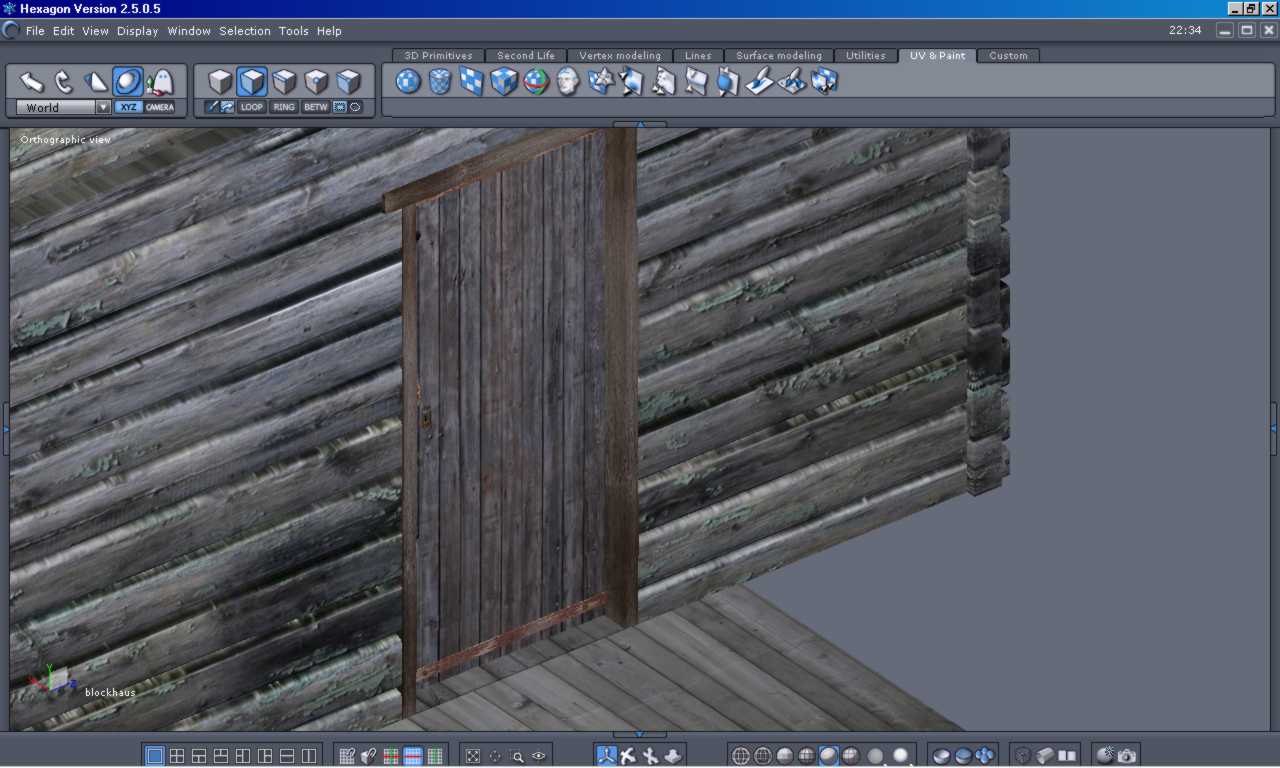Click the eye view icon in bottom bar
The height and width of the screenshot is (768, 1280).
539,756
